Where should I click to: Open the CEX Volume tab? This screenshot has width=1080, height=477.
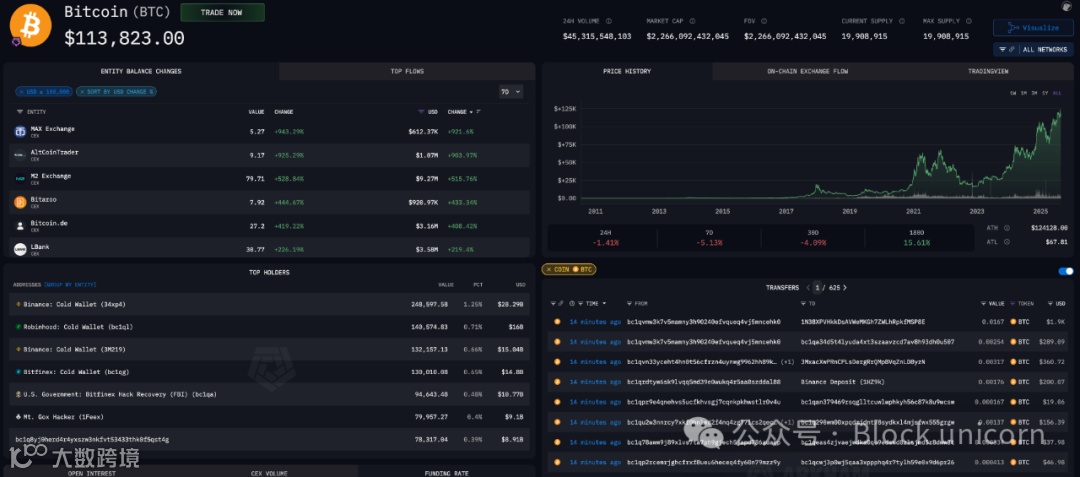[269, 473]
